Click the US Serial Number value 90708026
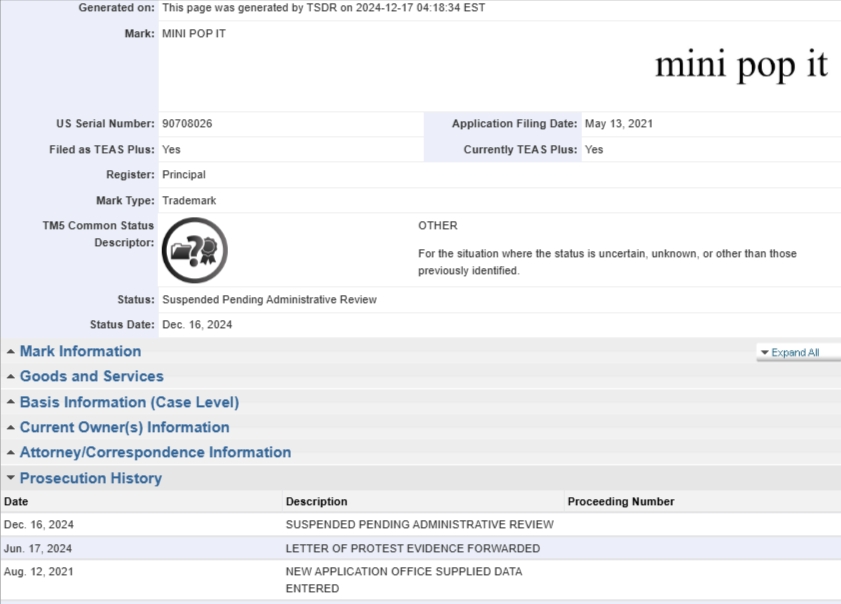This screenshot has height=604, width=841. 187,124
